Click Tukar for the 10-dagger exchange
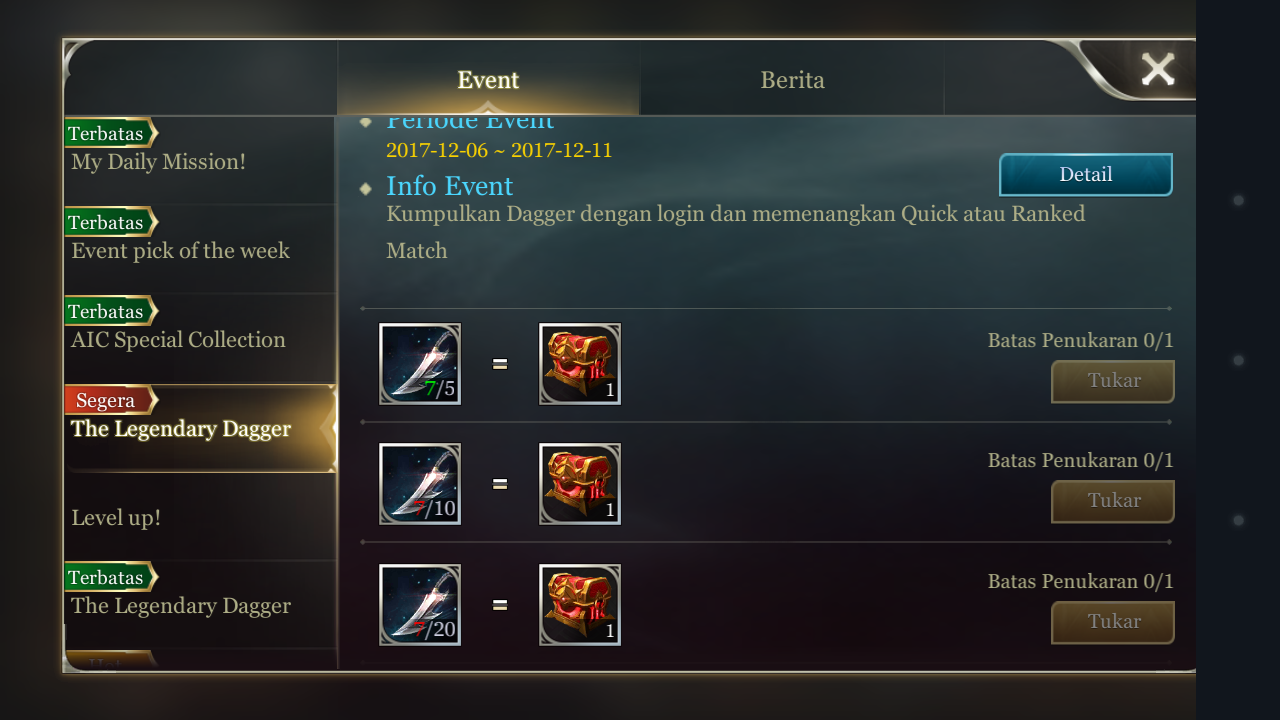Viewport: 1280px width, 720px height. tap(1113, 502)
